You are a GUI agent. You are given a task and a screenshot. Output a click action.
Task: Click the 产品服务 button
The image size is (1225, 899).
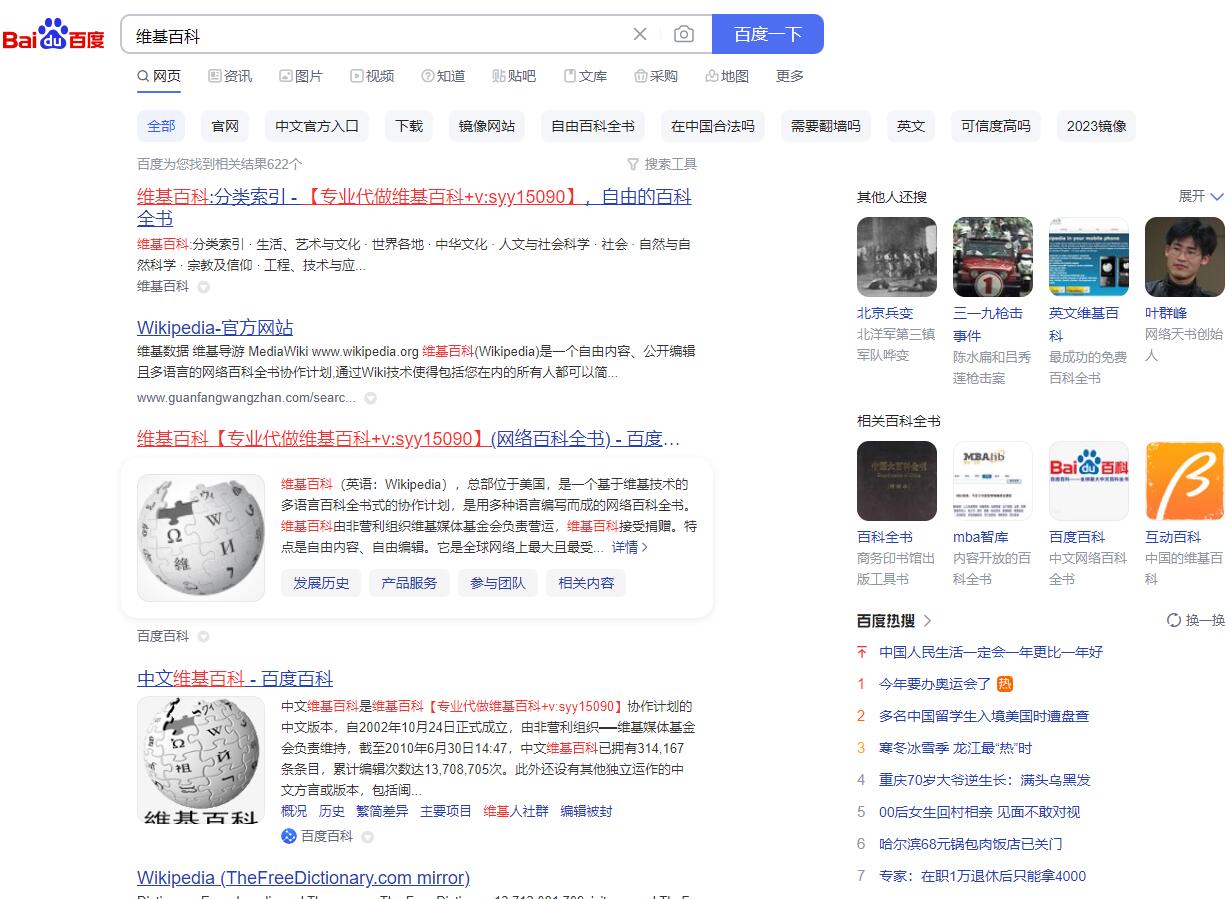click(410, 583)
